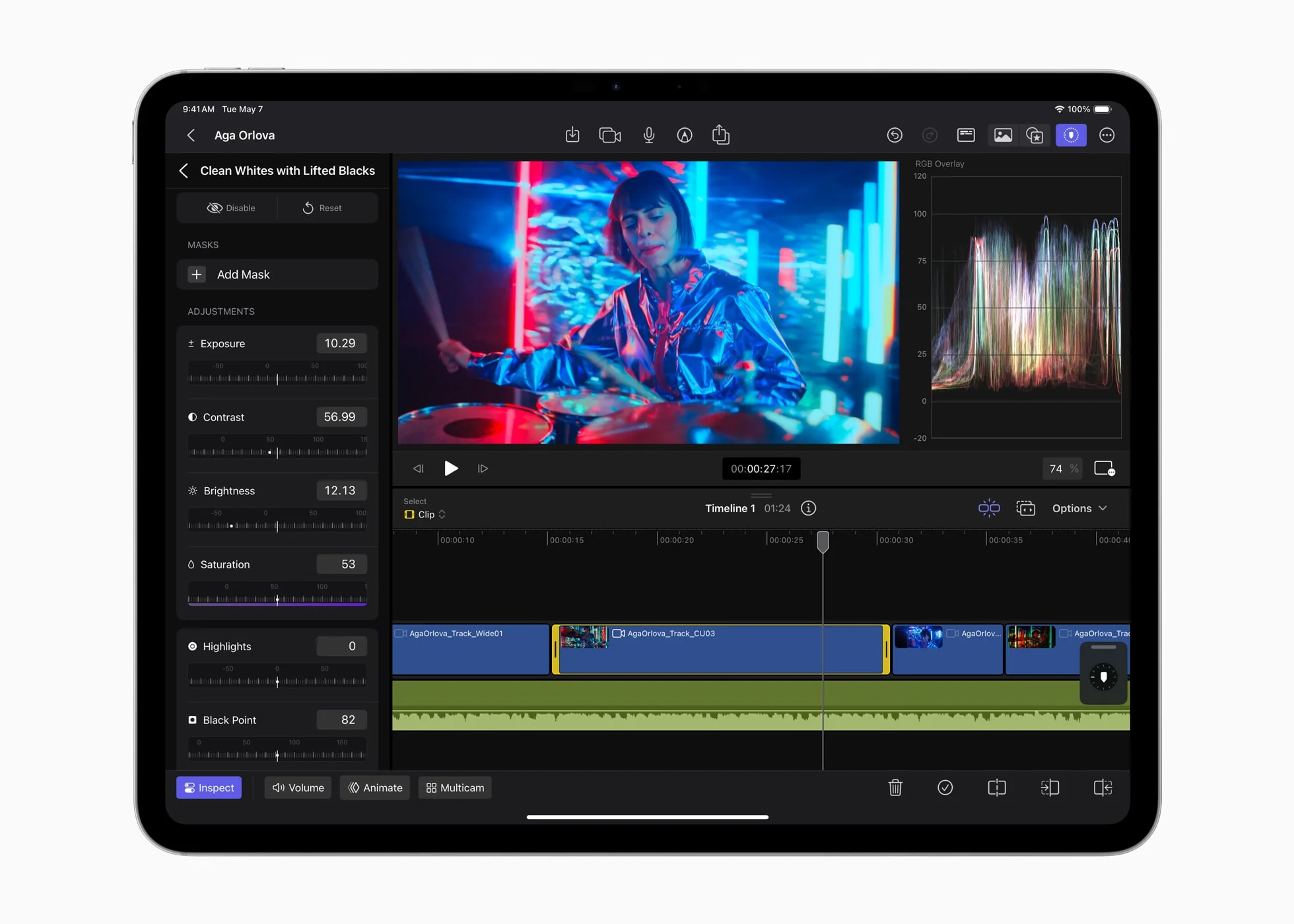Select the AgaOrlova_Track_CU03 clip in timeline
The image size is (1294, 924).
720,649
